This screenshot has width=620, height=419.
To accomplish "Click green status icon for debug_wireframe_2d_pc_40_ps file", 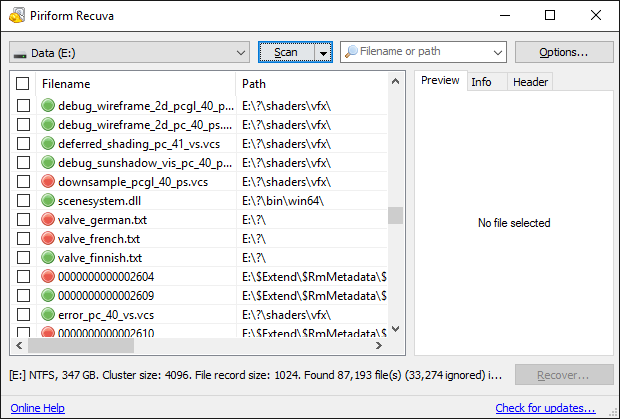I will point(48,125).
